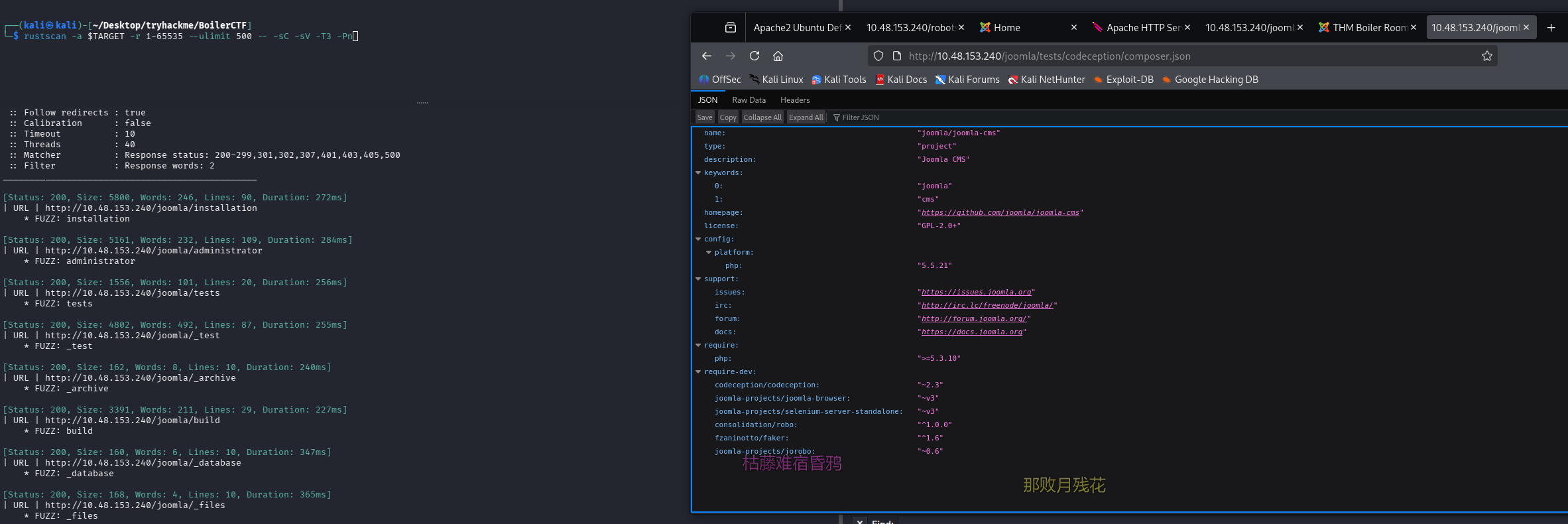
Task: Click the Collapse All button
Action: click(762, 117)
